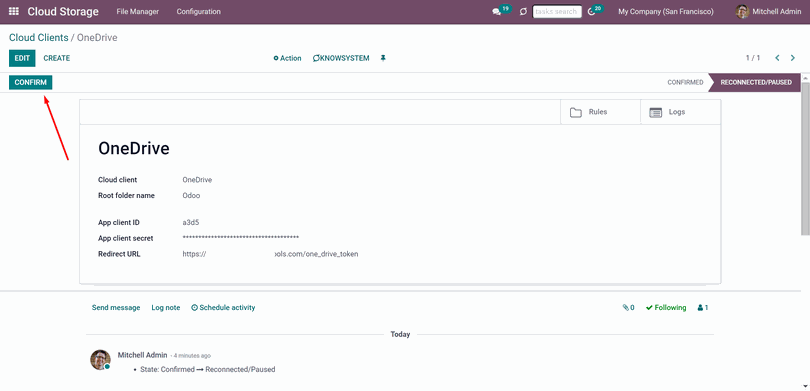
Task: Open the Action dropdown
Action: click(287, 58)
